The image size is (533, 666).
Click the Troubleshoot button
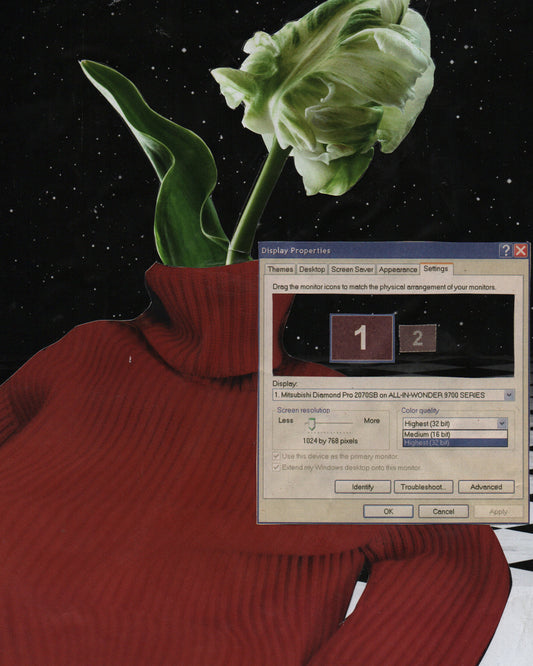423,487
